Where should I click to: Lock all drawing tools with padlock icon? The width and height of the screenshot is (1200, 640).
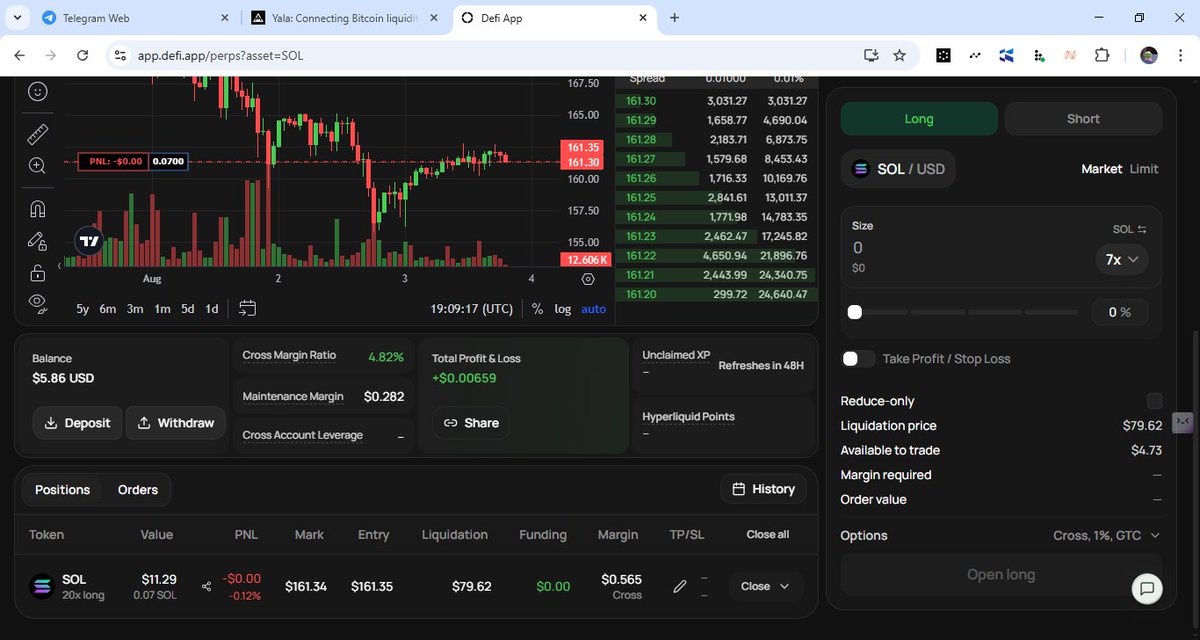37,272
